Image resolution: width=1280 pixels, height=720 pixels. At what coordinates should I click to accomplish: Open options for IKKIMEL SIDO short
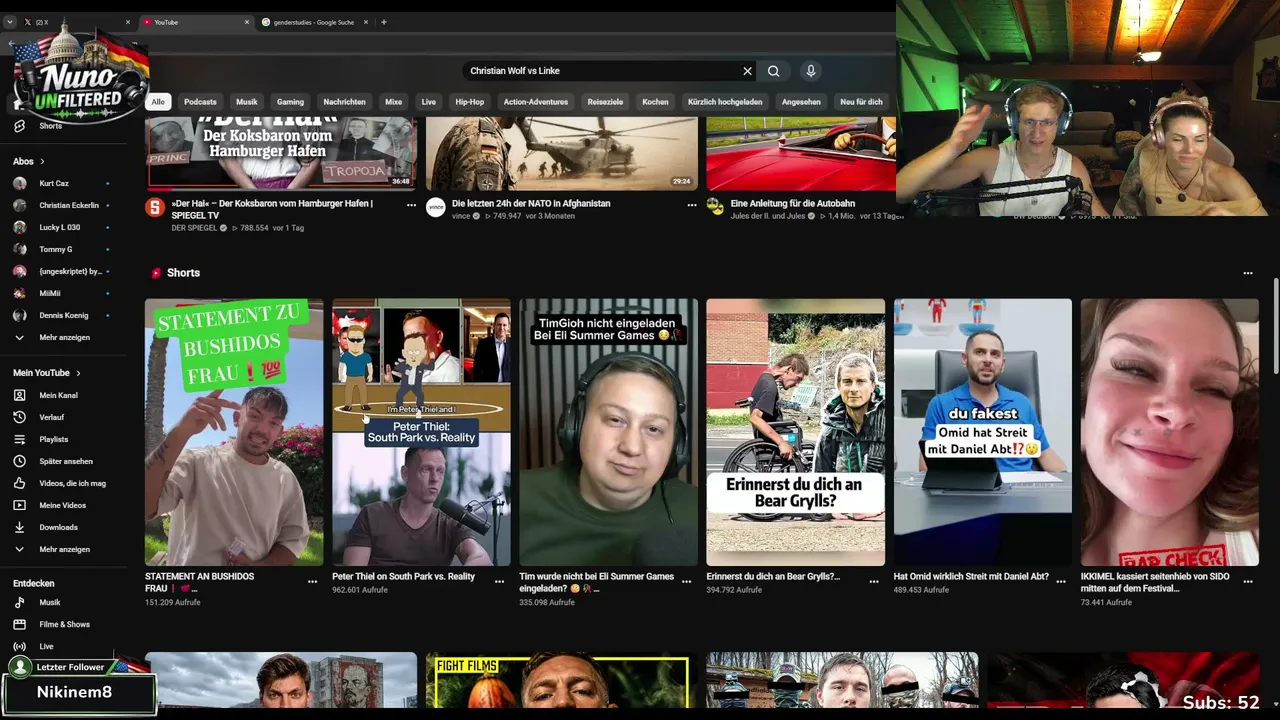(x=1248, y=581)
